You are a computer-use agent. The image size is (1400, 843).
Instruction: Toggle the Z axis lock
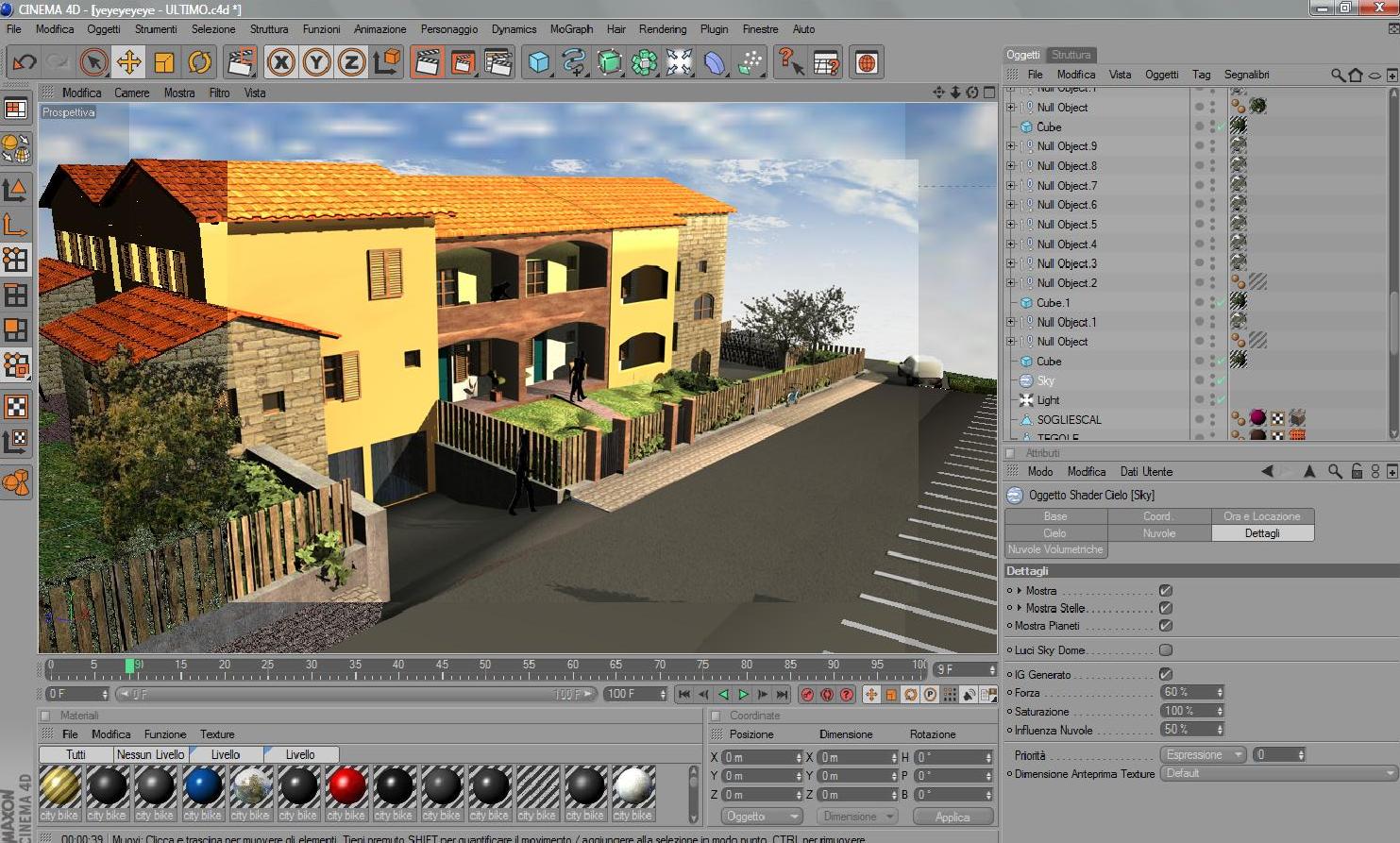[351, 62]
